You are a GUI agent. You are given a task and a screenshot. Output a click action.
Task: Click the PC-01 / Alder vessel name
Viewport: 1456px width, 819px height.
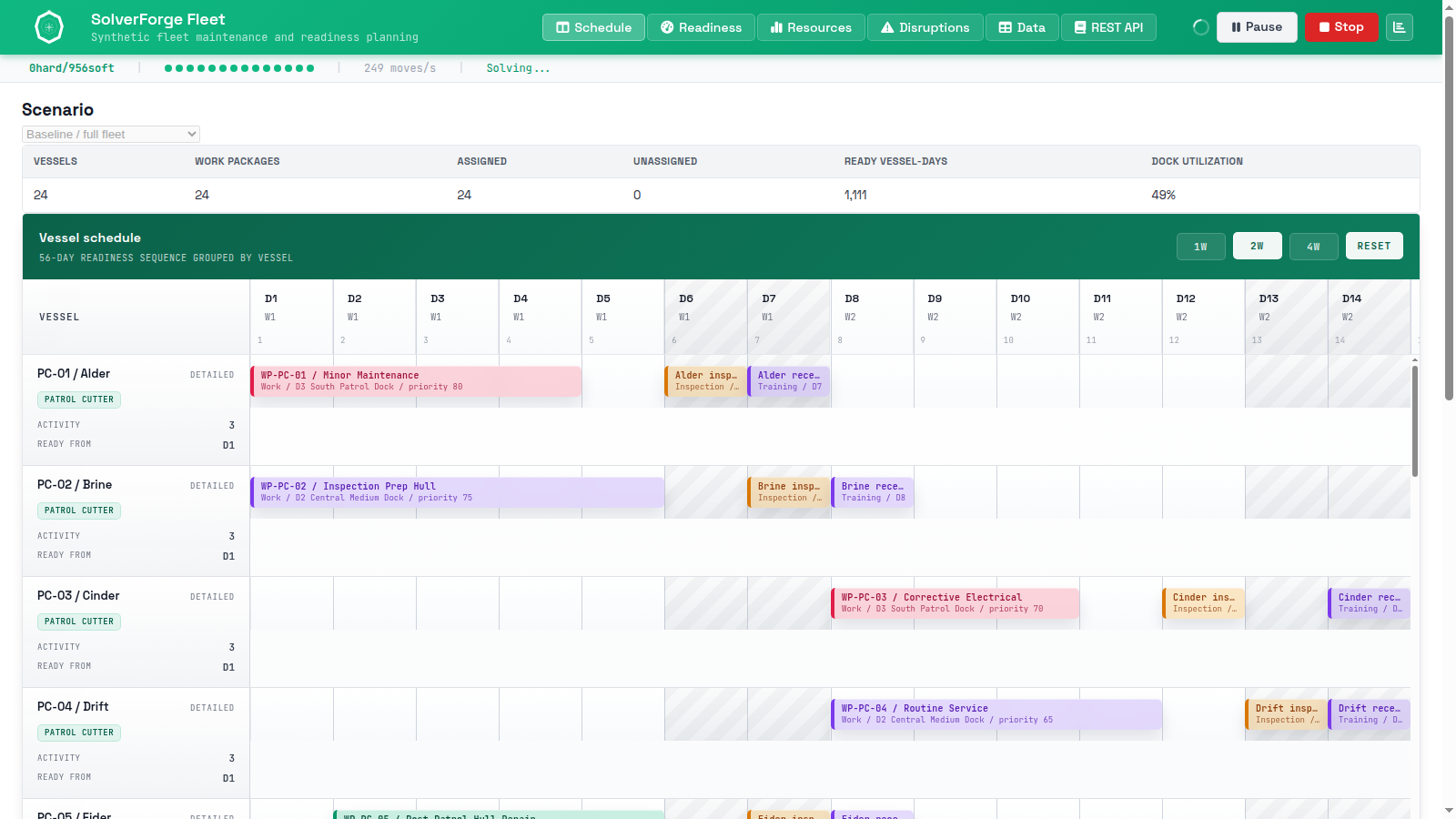[x=74, y=374]
